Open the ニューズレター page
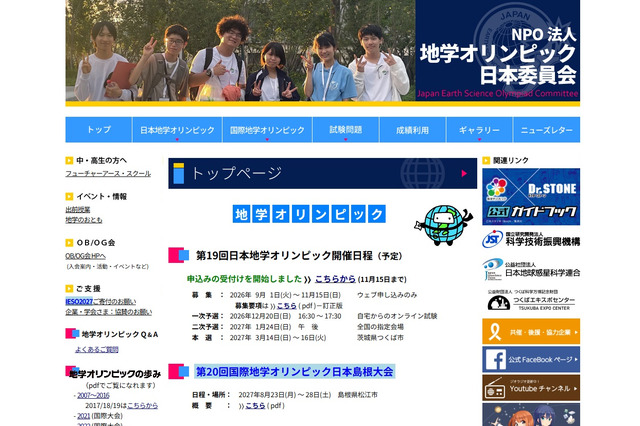The image size is (640, 426). pos(547,129)
